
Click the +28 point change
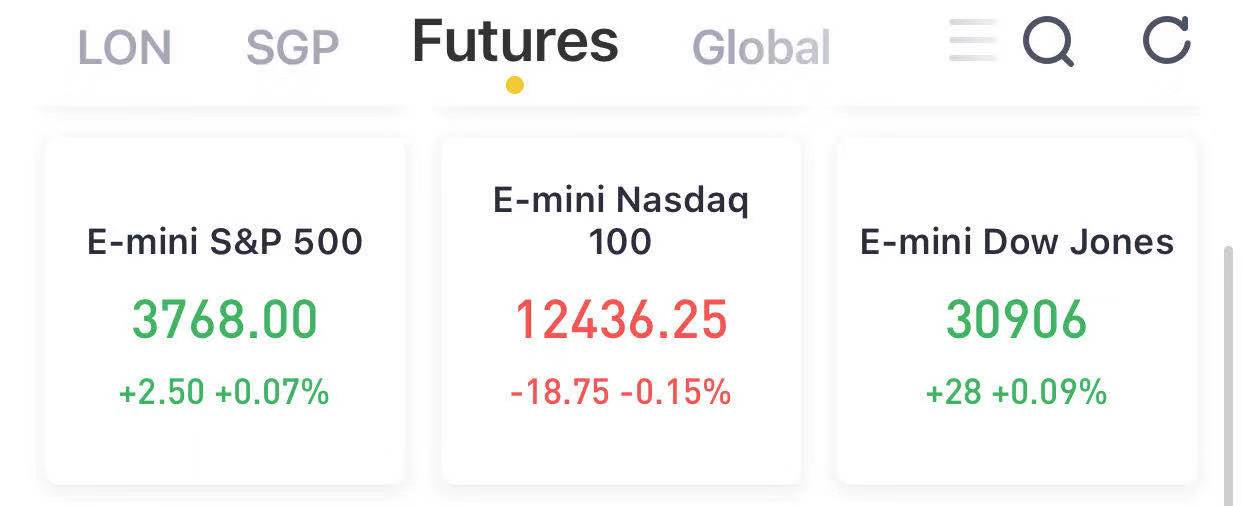point(953,392)
